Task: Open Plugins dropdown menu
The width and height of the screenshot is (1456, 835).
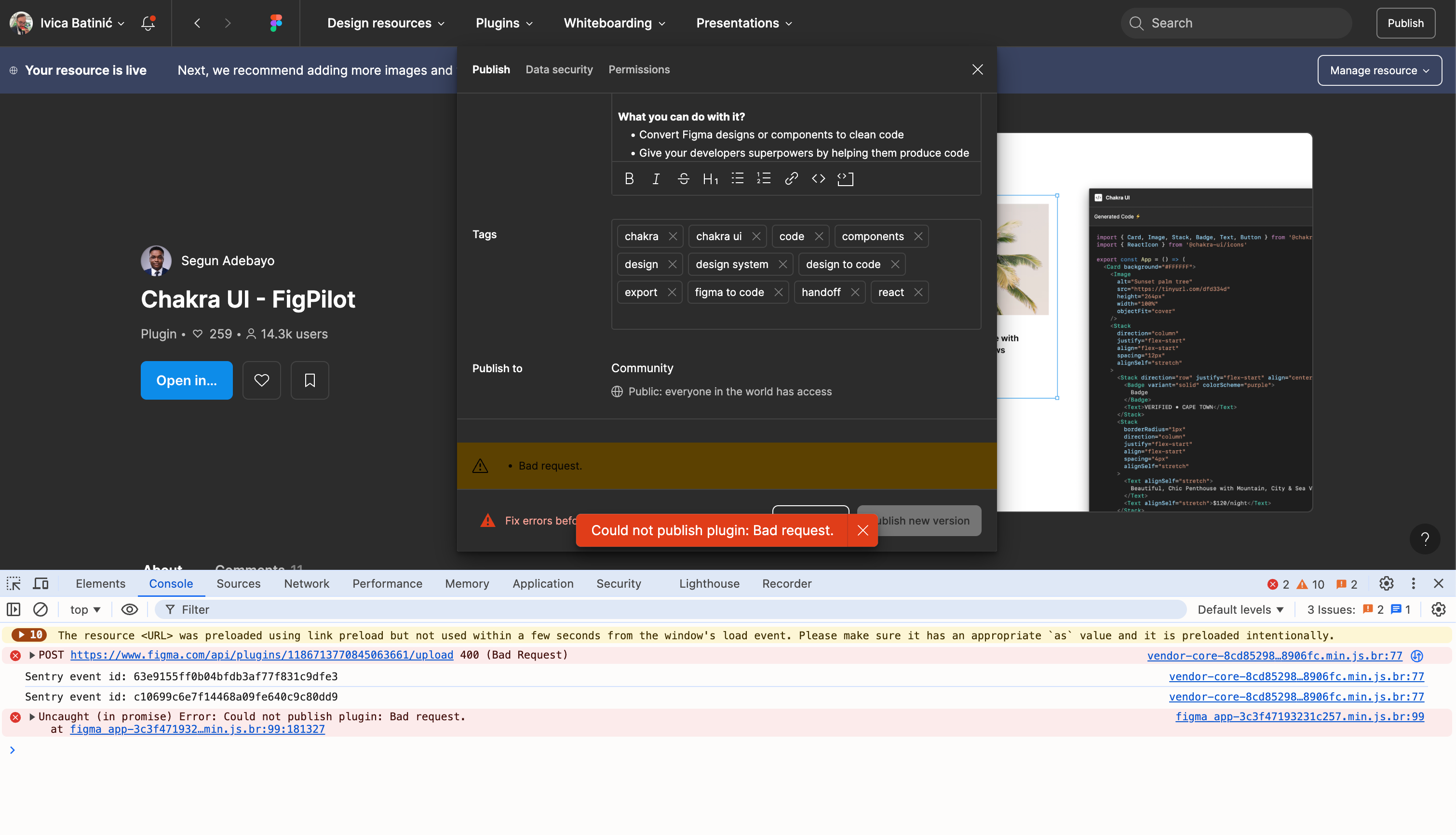Action: [x=504, y=23]
